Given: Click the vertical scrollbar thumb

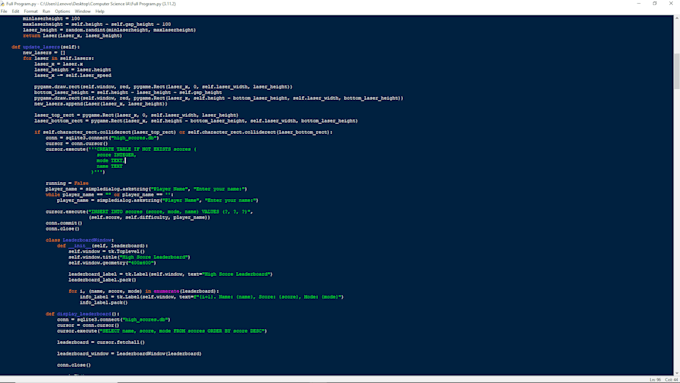Looking at the screenshot, I should coord(677,71).
